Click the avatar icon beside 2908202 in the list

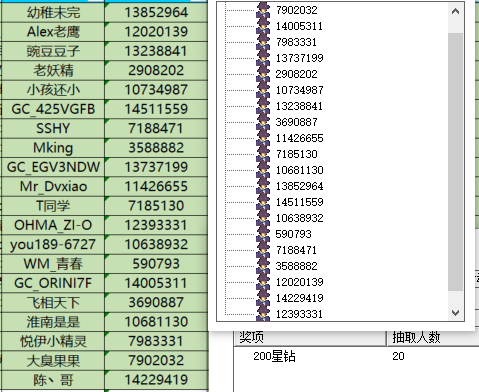coord(263,74)
